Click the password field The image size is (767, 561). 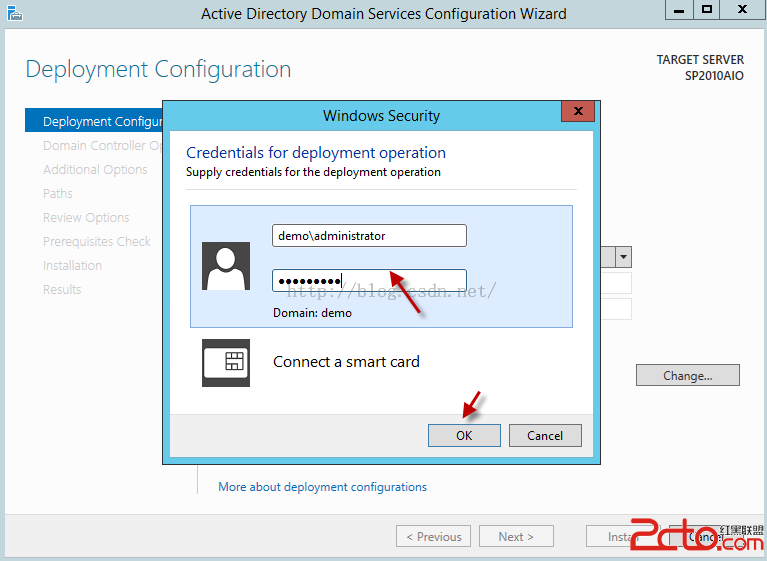click(x=369, y=281)
